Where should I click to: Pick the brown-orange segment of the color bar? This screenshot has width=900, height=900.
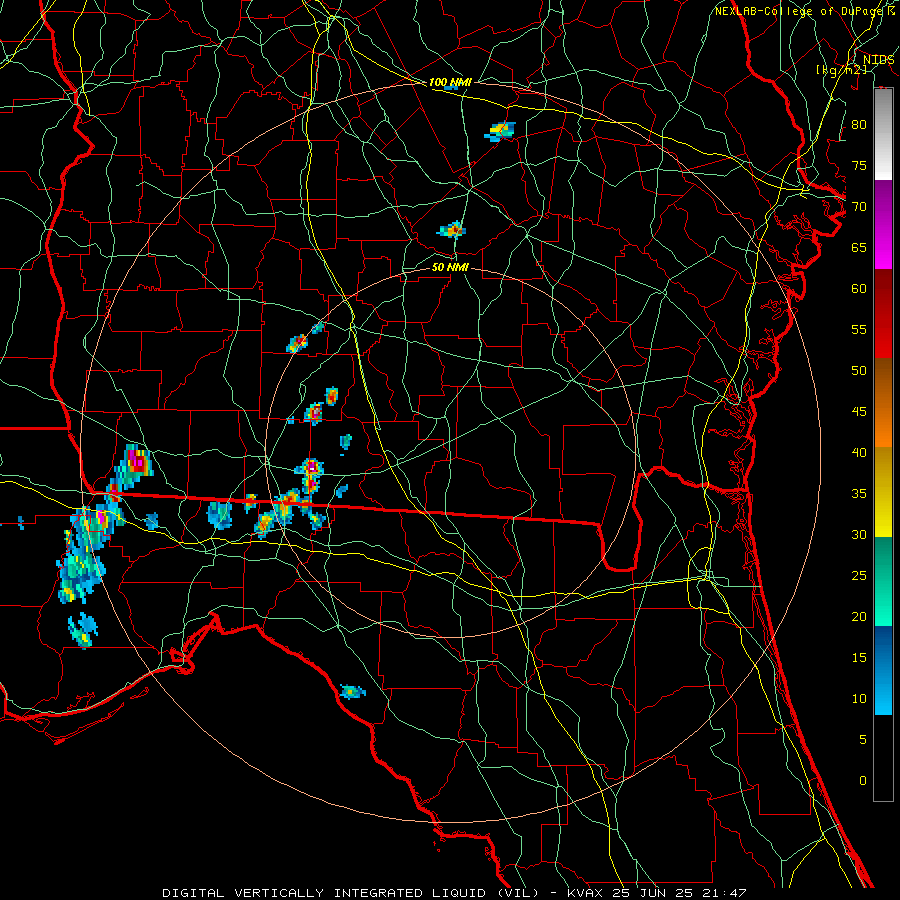point(883,403)
